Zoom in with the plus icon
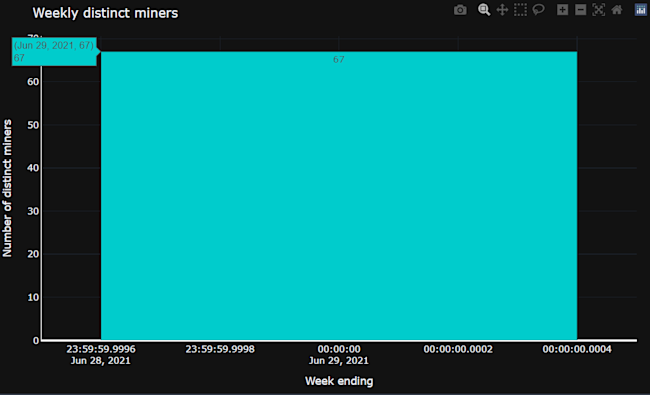The width and height of the screenshot is (650, 395). (562, 10)
